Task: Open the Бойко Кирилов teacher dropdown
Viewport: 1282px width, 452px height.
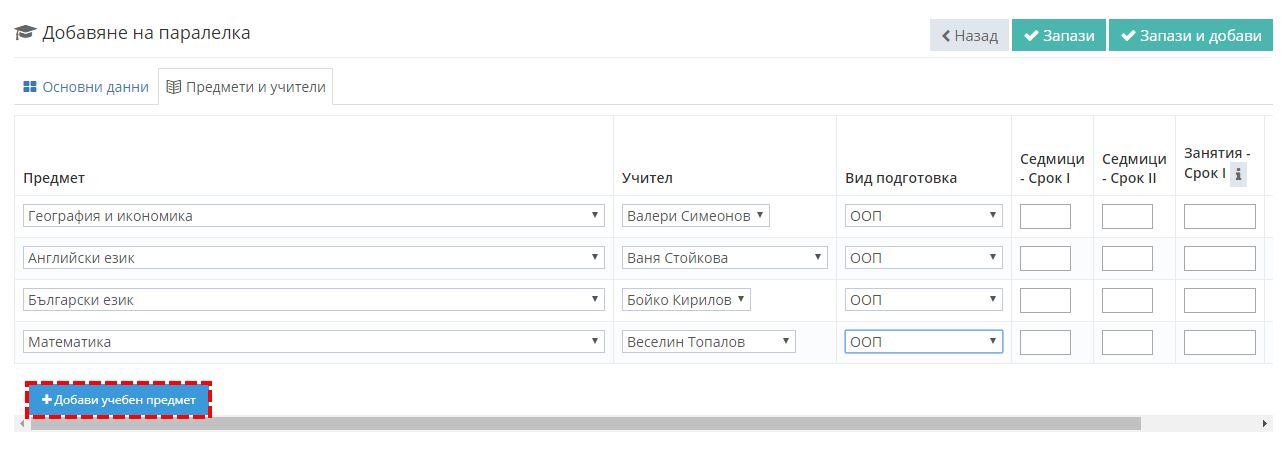Action: point(686,300)
